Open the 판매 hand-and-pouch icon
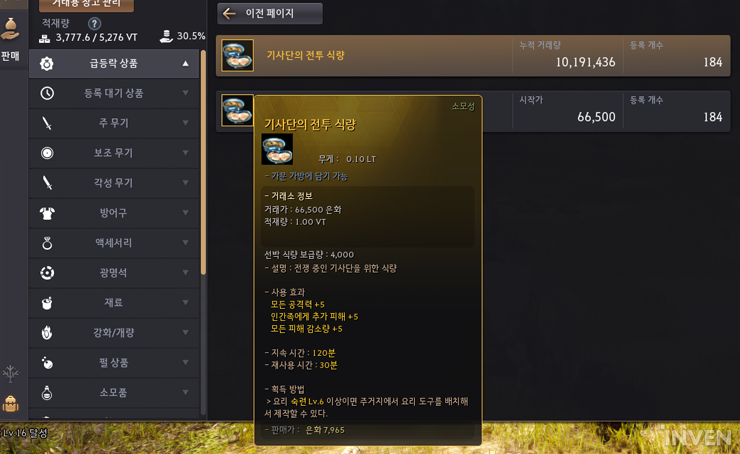This screenshot has width=740, height=454. pos(10,29)
